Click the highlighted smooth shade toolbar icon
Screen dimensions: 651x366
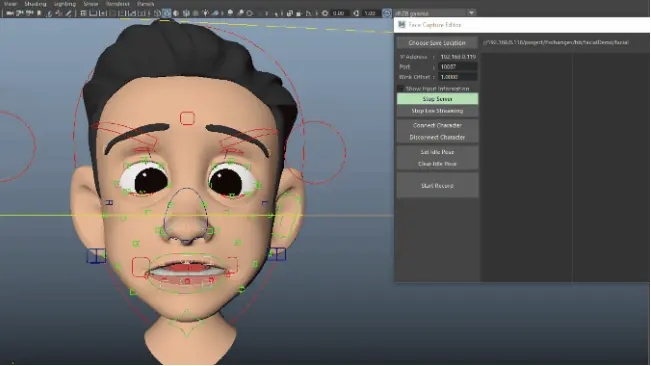click(166, 13)
